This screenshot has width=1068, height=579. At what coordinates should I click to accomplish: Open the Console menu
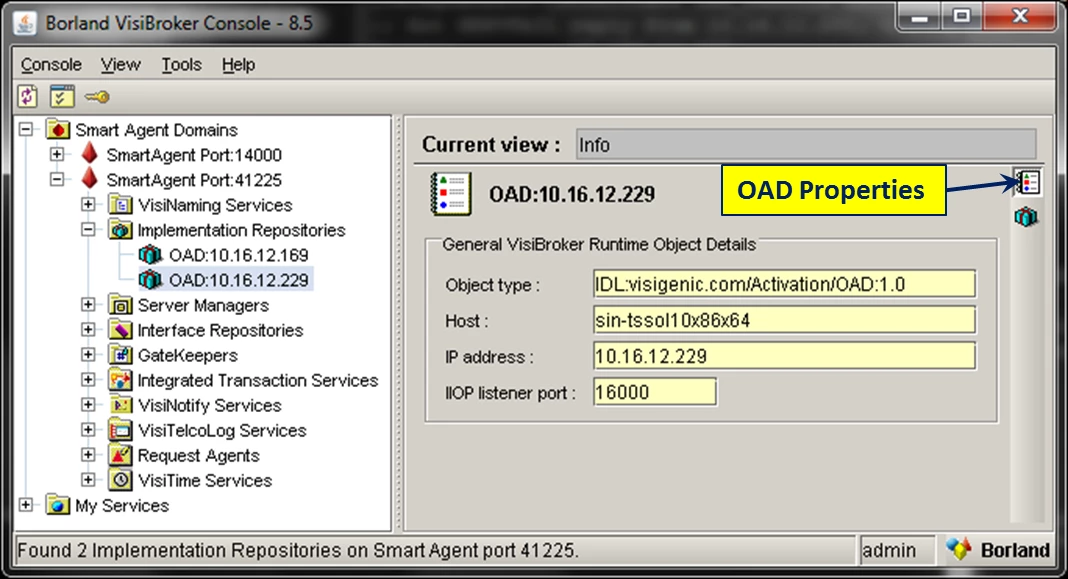coord(51,65)
